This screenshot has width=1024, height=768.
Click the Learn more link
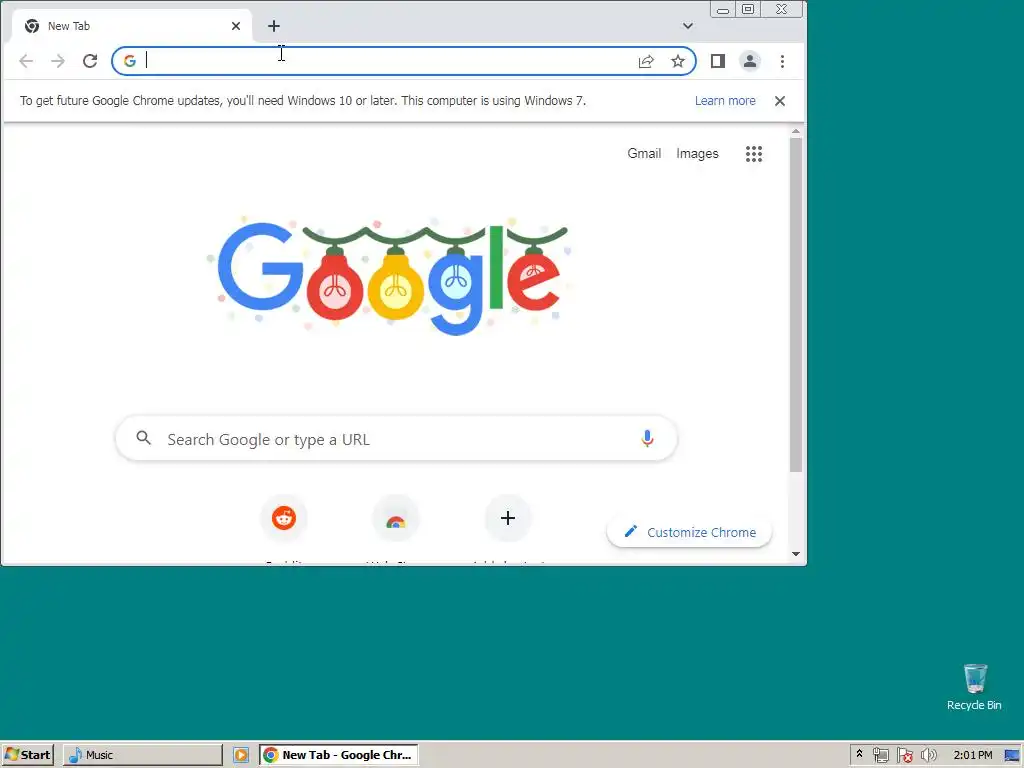click(725, 101)
